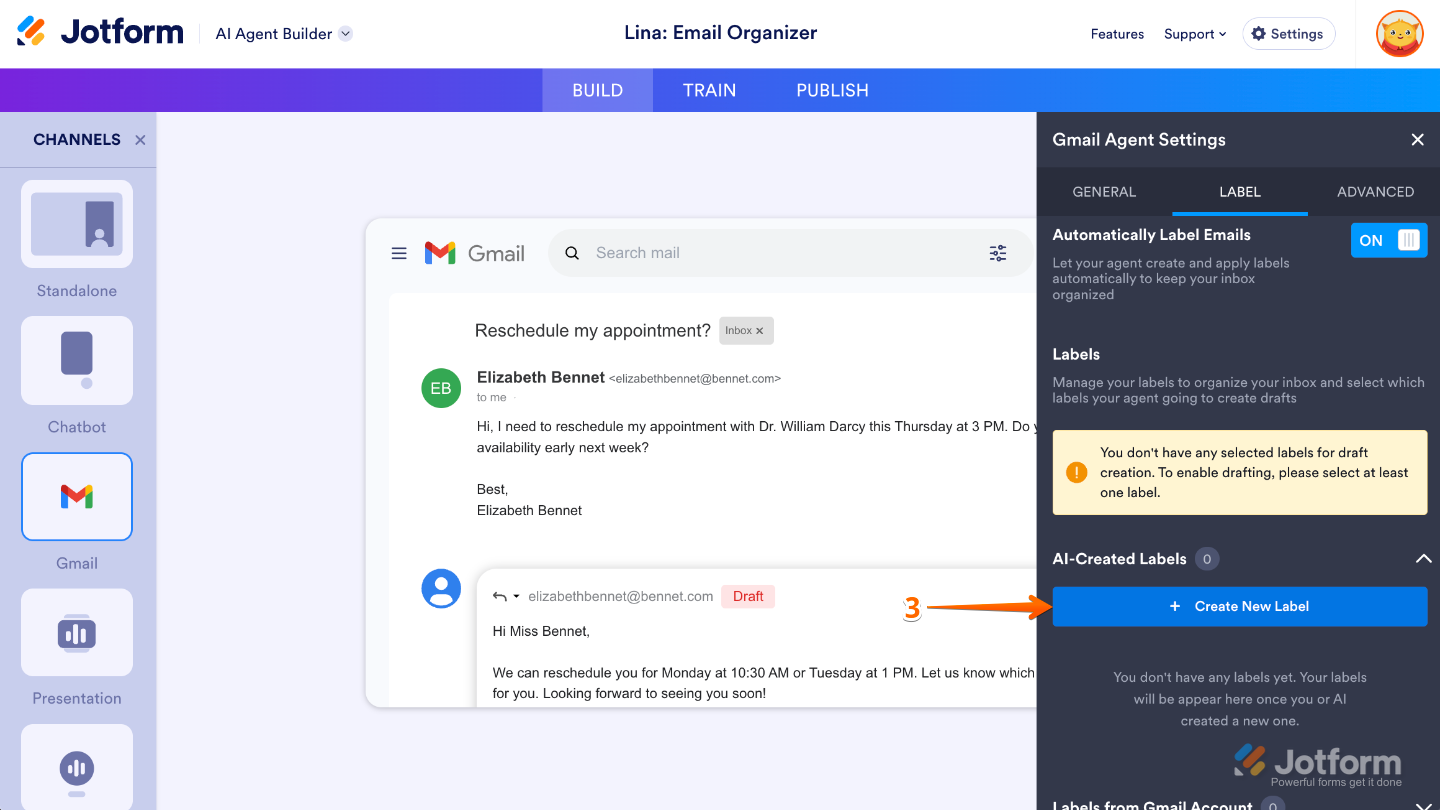The width and height of the screenshot is (1440, 810).
Task: Switch to the GENERAL settings tab
Action: pos(1104,192)
